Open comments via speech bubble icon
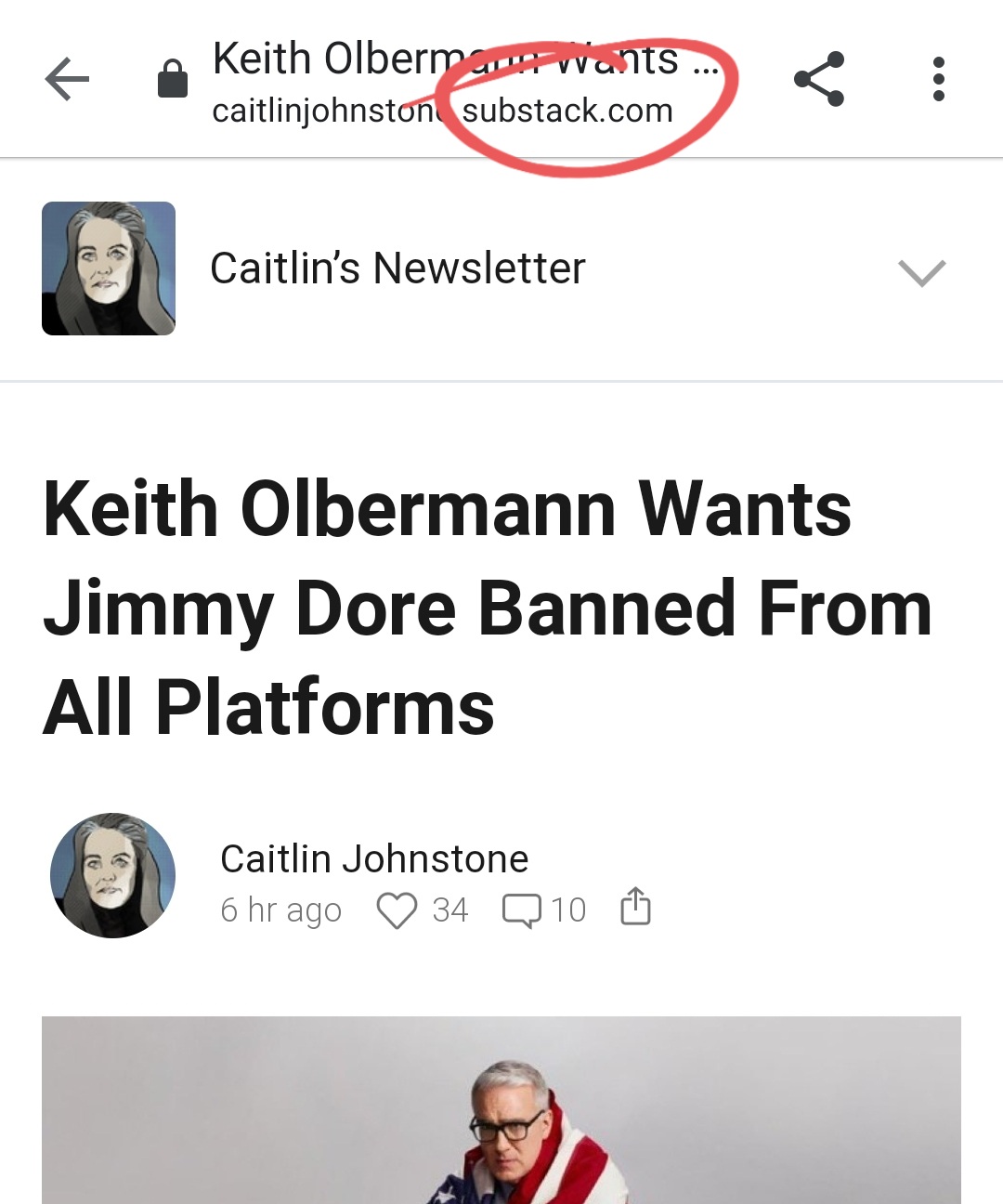The width and height of the screenshot is (1003, 1204). [x=521, y=910]
